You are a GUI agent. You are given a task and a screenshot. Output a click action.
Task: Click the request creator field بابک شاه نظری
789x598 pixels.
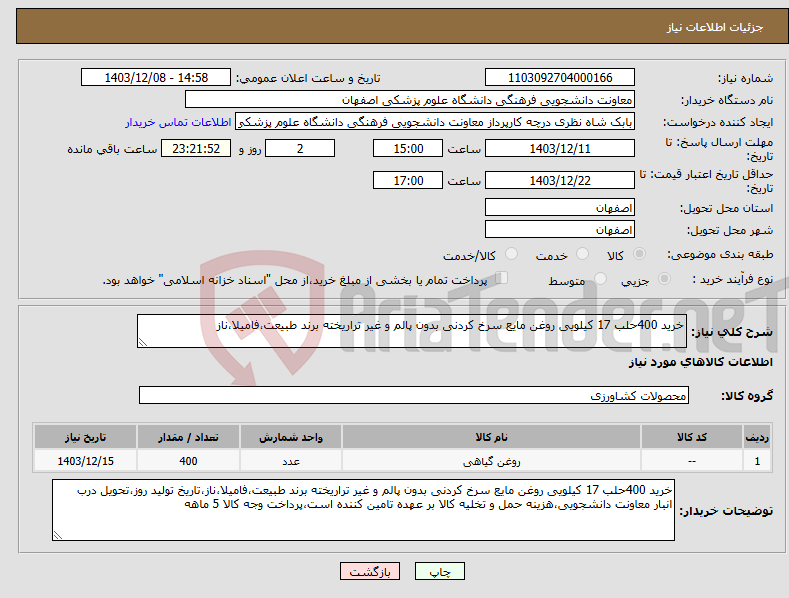(435, 122)
